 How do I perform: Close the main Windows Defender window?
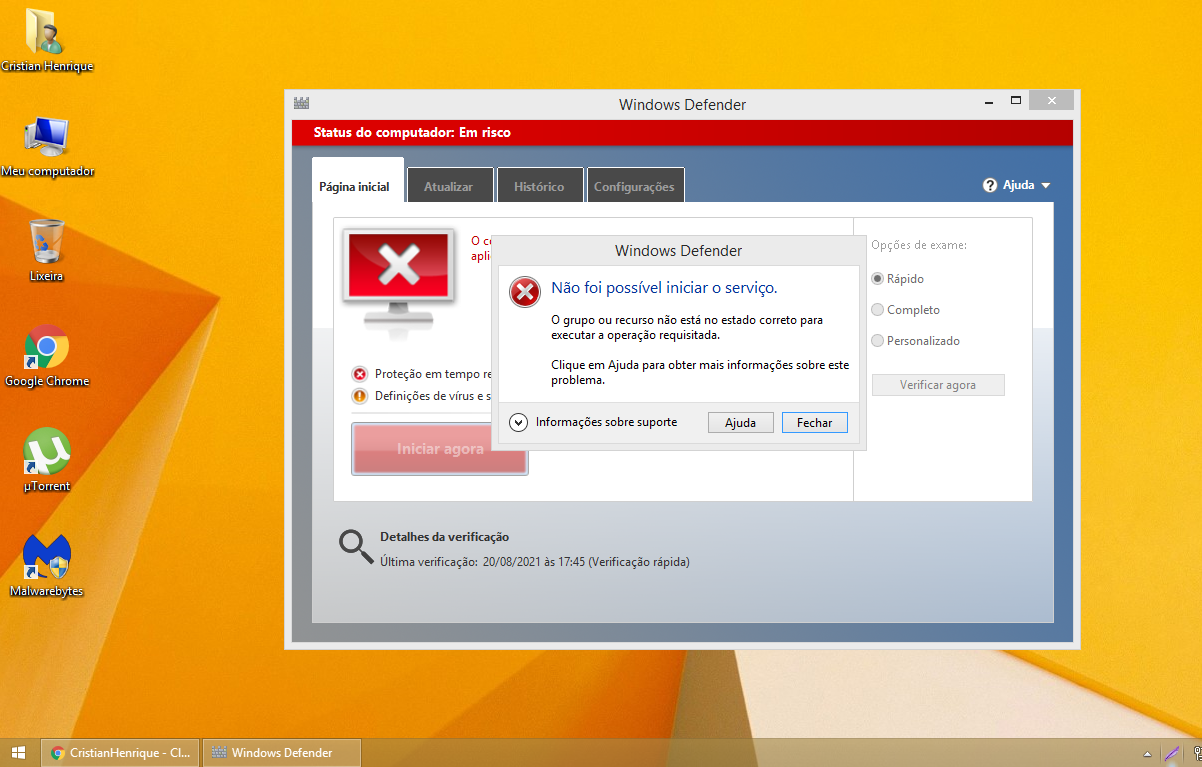[1051, 100]
